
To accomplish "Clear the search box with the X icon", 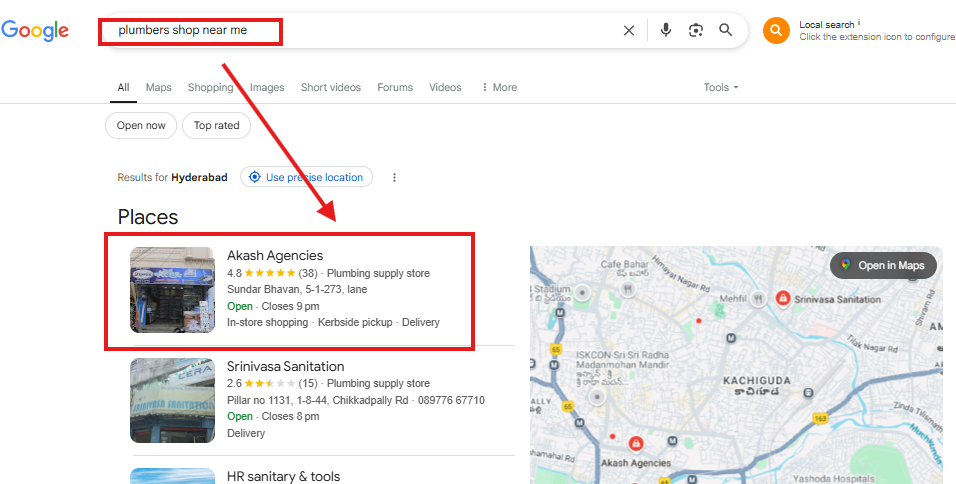I will pos(629,30).
